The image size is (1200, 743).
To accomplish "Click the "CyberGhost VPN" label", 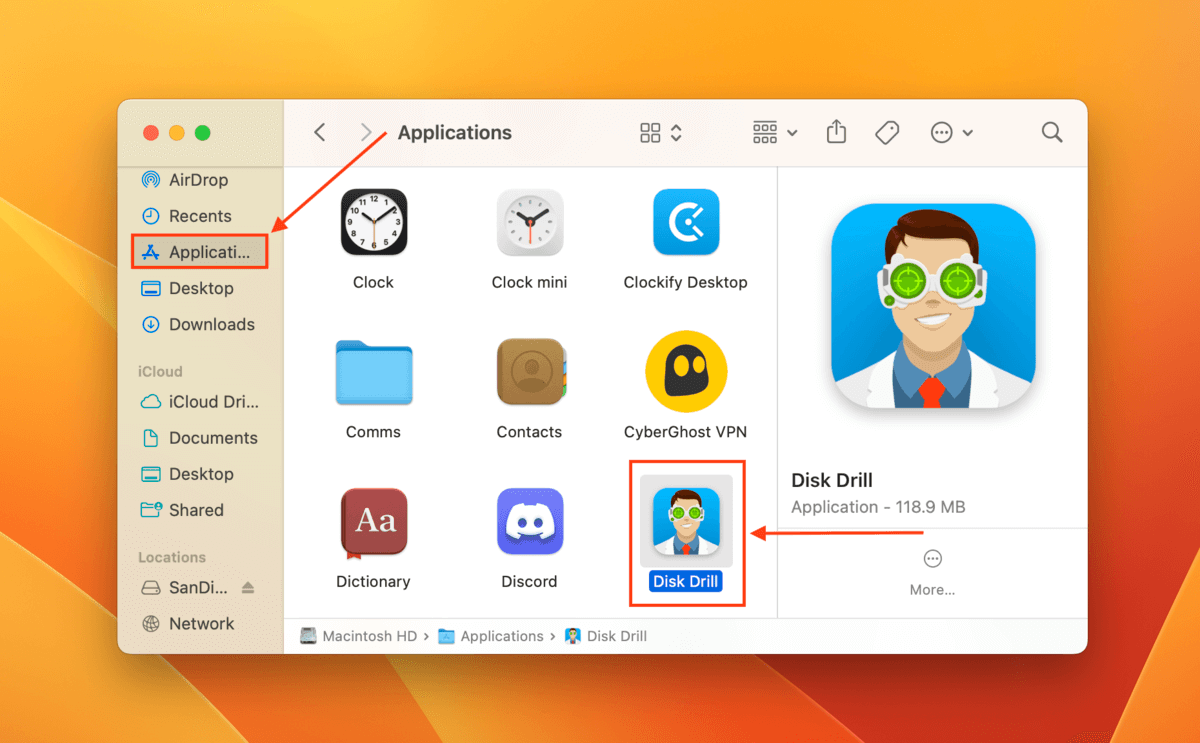I will [685, 432].
